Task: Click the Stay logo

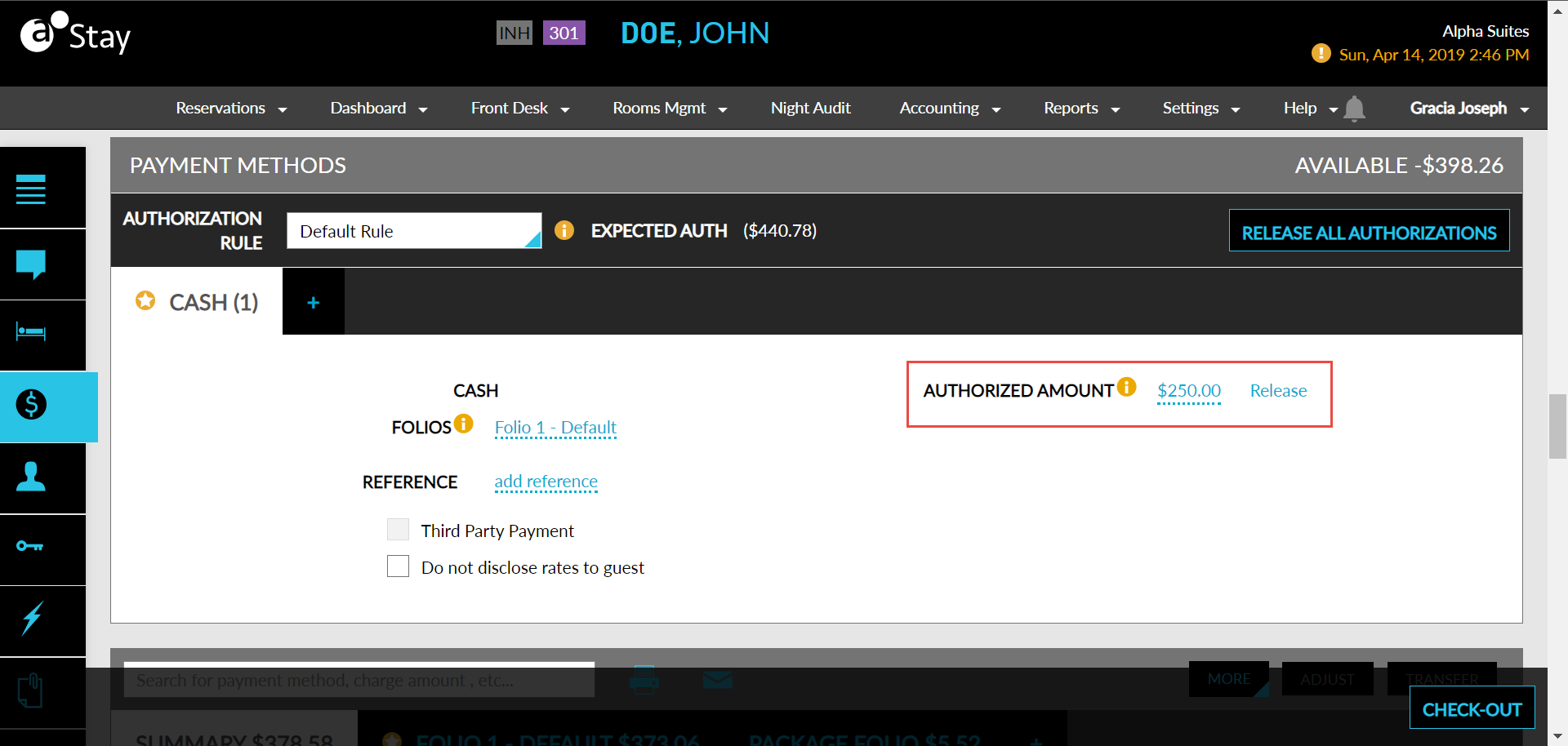Action: point(75,33)
